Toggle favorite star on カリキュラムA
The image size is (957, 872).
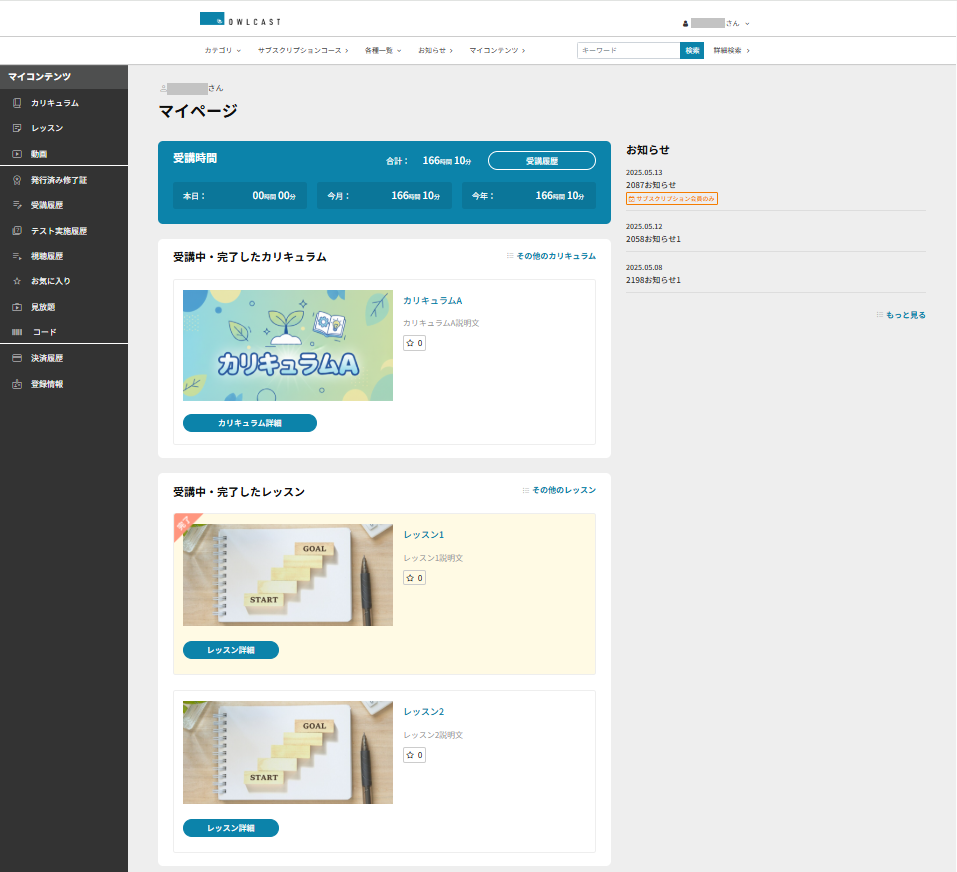pos(414,343)
